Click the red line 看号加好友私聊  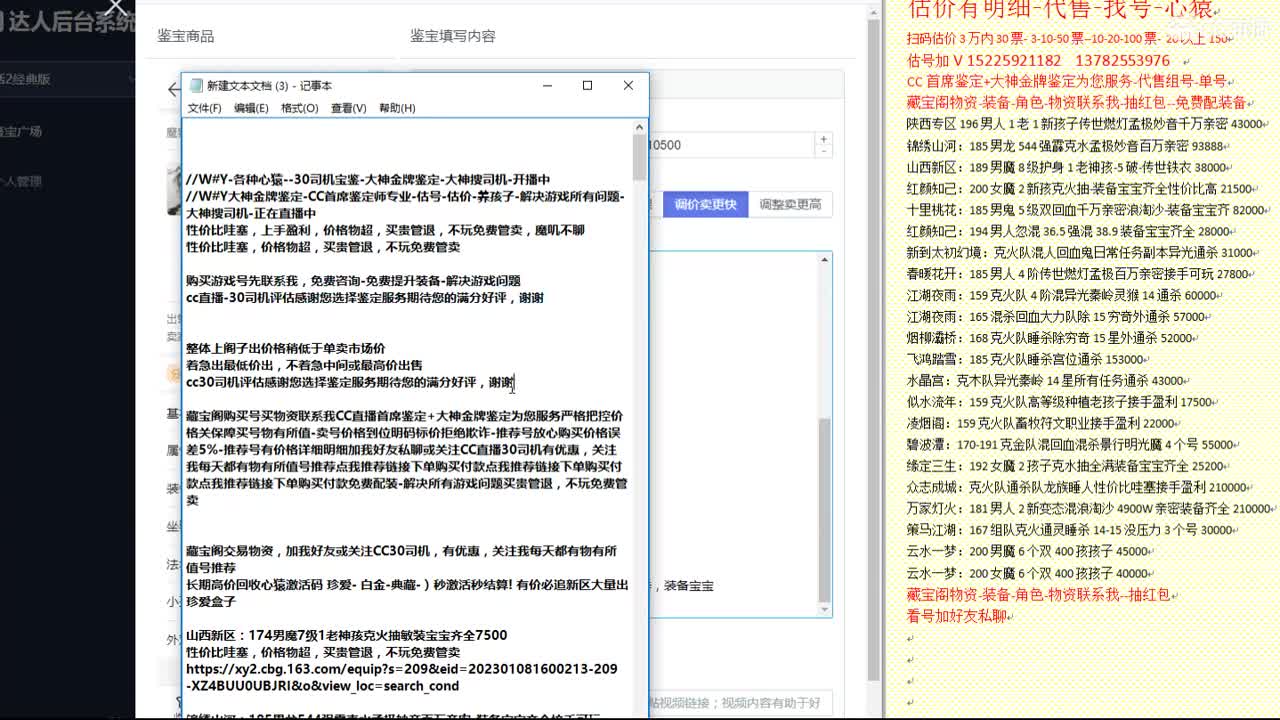tap(956, 616)
